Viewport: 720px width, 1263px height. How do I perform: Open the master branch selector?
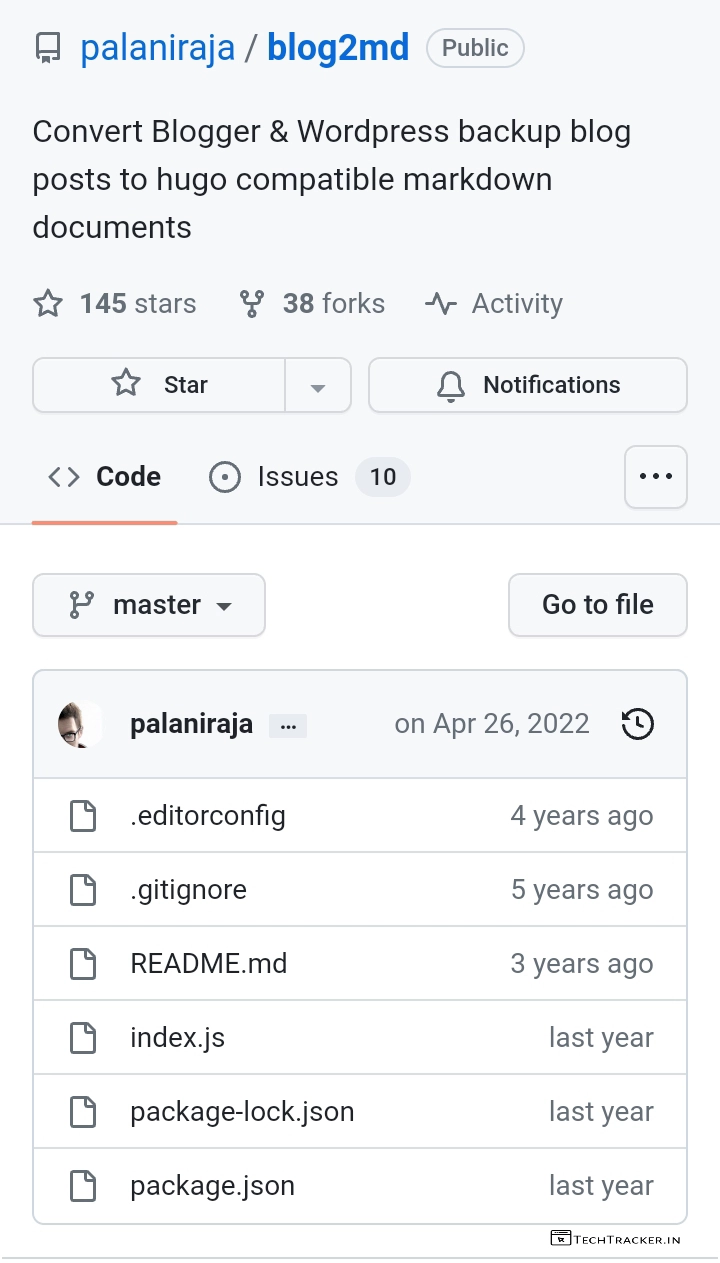[x=149, y=605]
